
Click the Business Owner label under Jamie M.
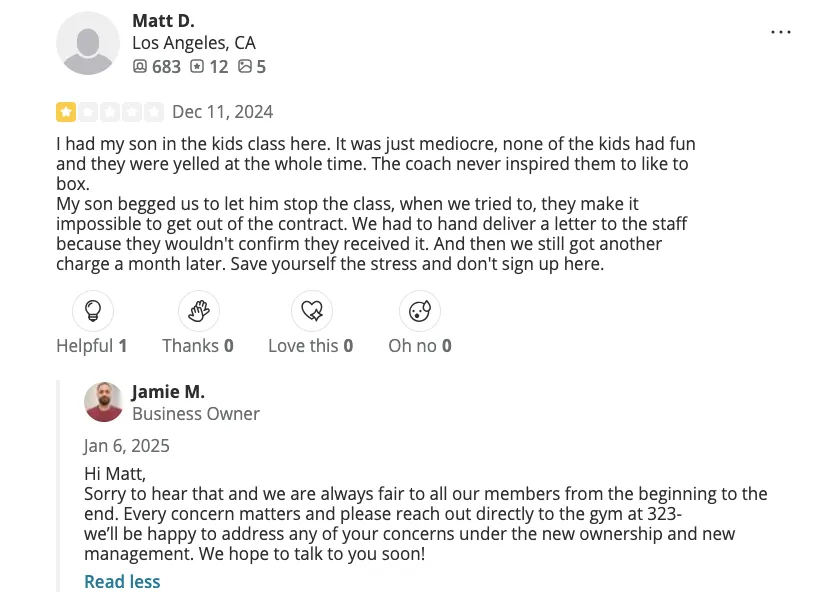point(196,414)
